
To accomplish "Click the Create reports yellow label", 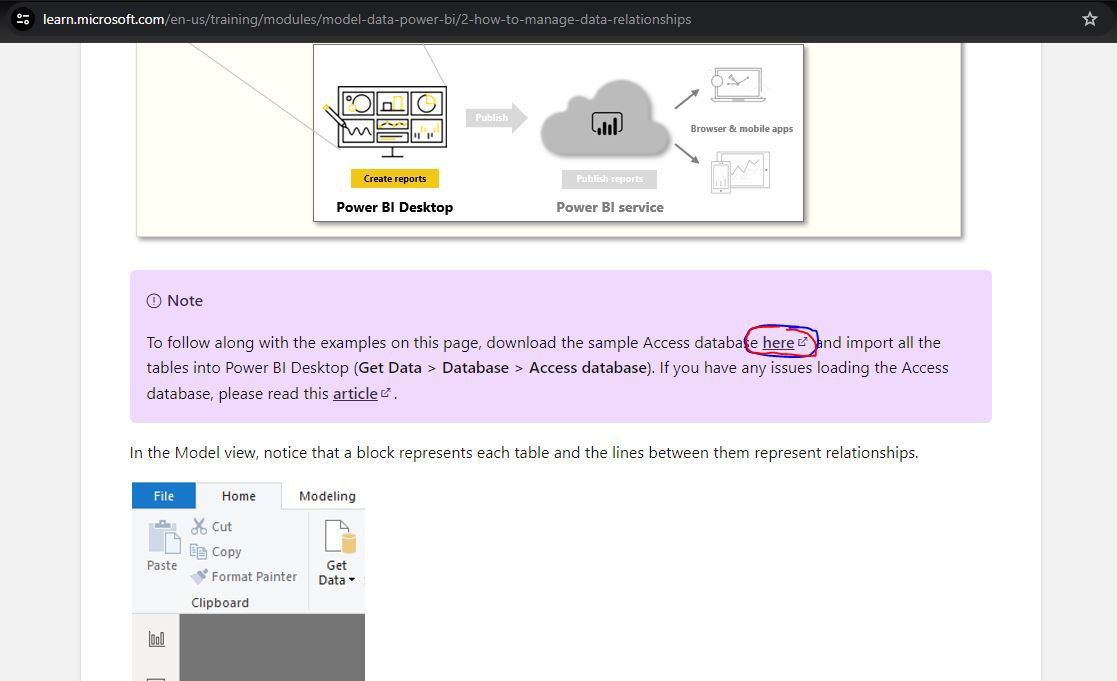I will click(x=395, y=178).
